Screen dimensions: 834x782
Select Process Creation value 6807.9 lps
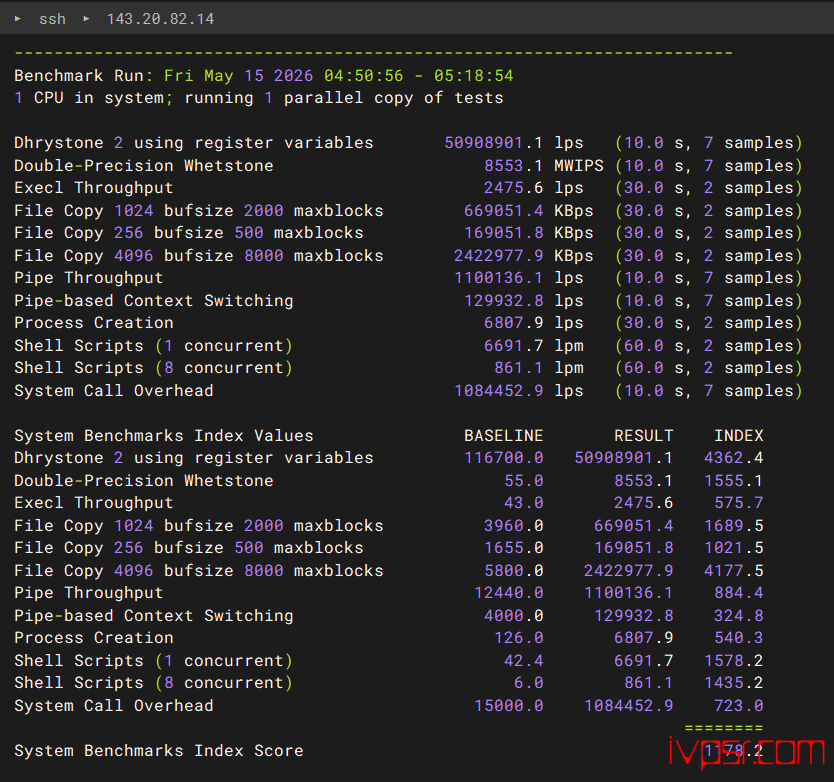[533, 323]
